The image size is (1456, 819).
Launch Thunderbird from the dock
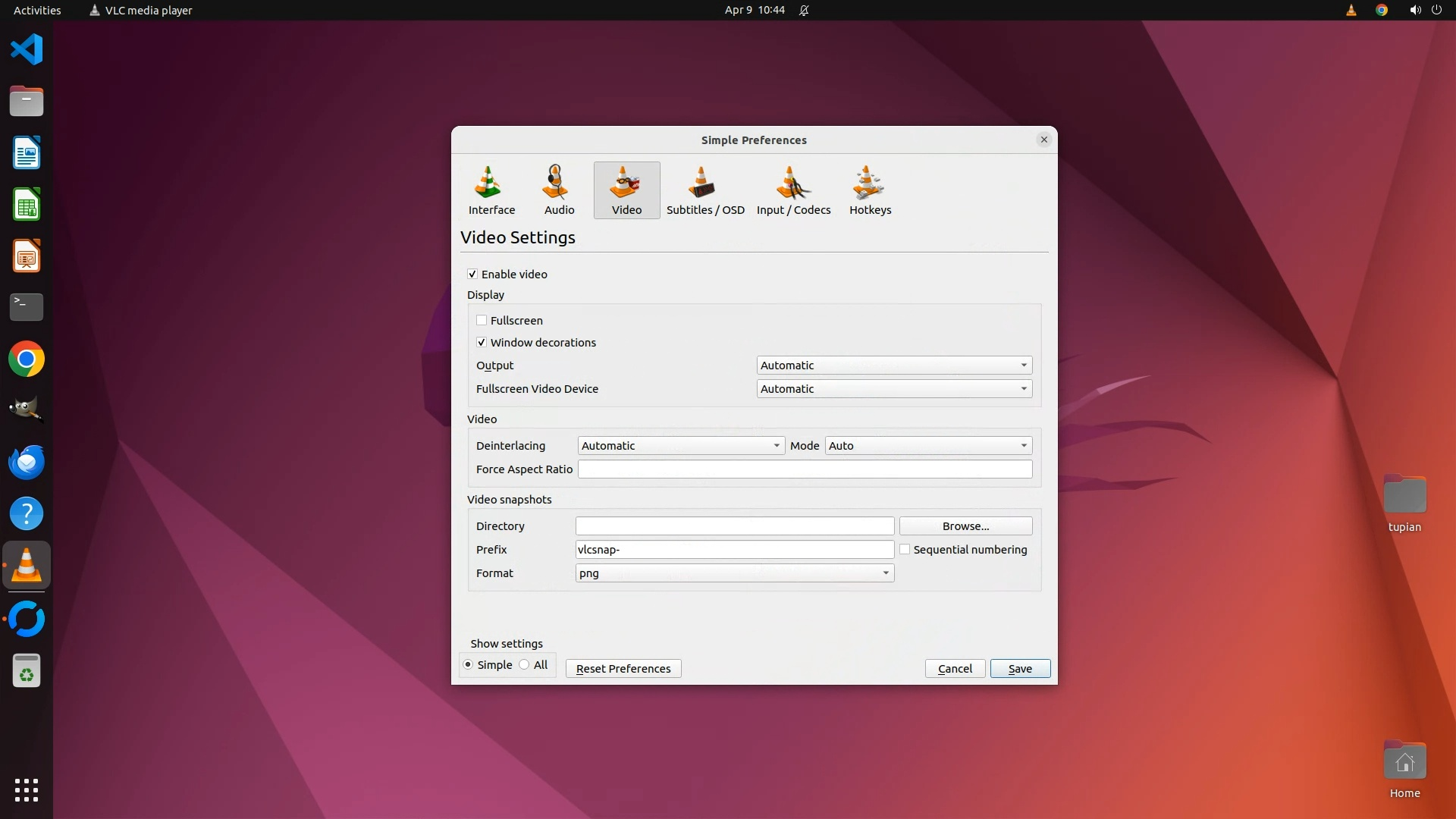tap(27, 462)
